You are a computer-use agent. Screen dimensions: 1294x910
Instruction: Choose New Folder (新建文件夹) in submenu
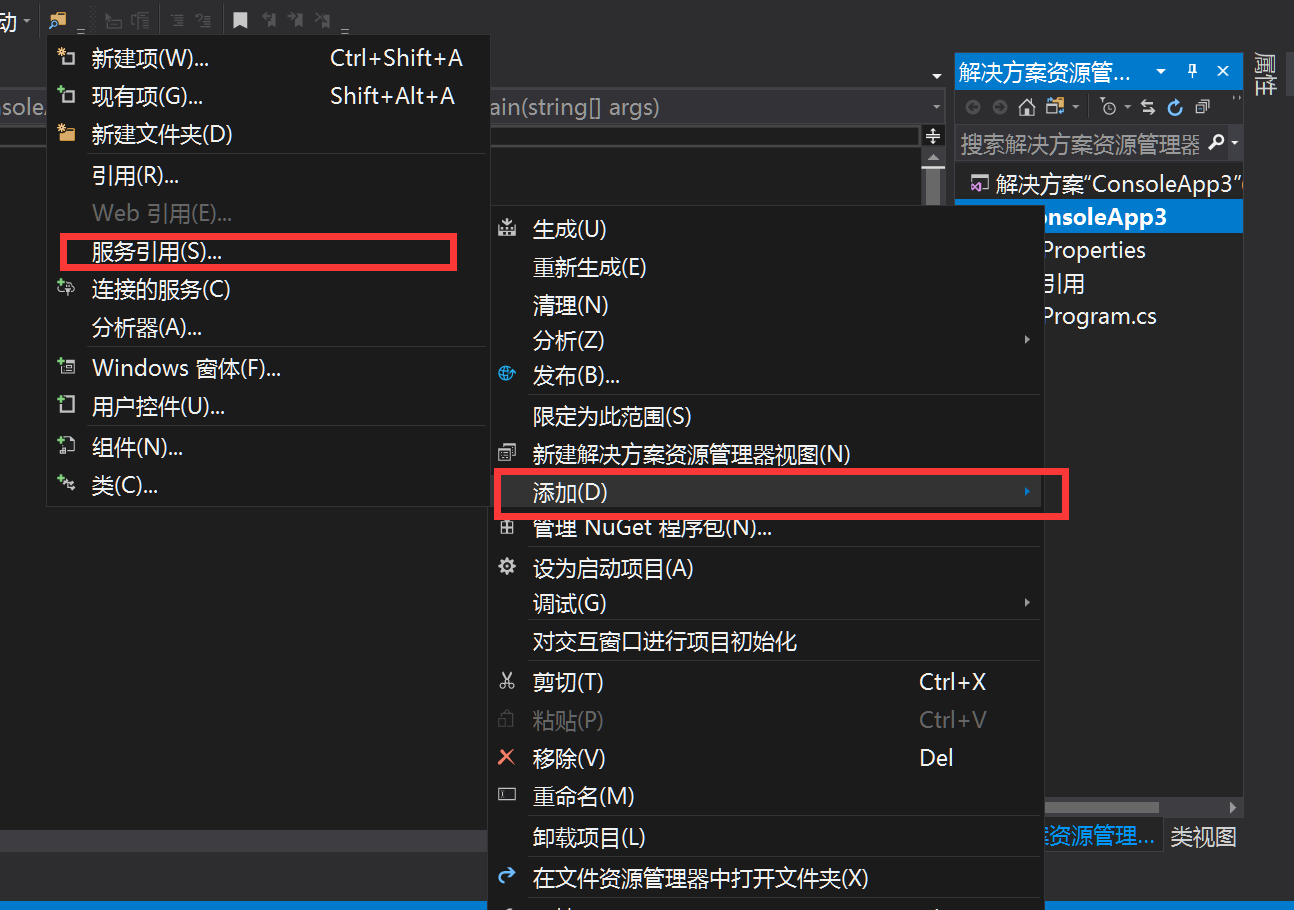click(x=268, y=134)
